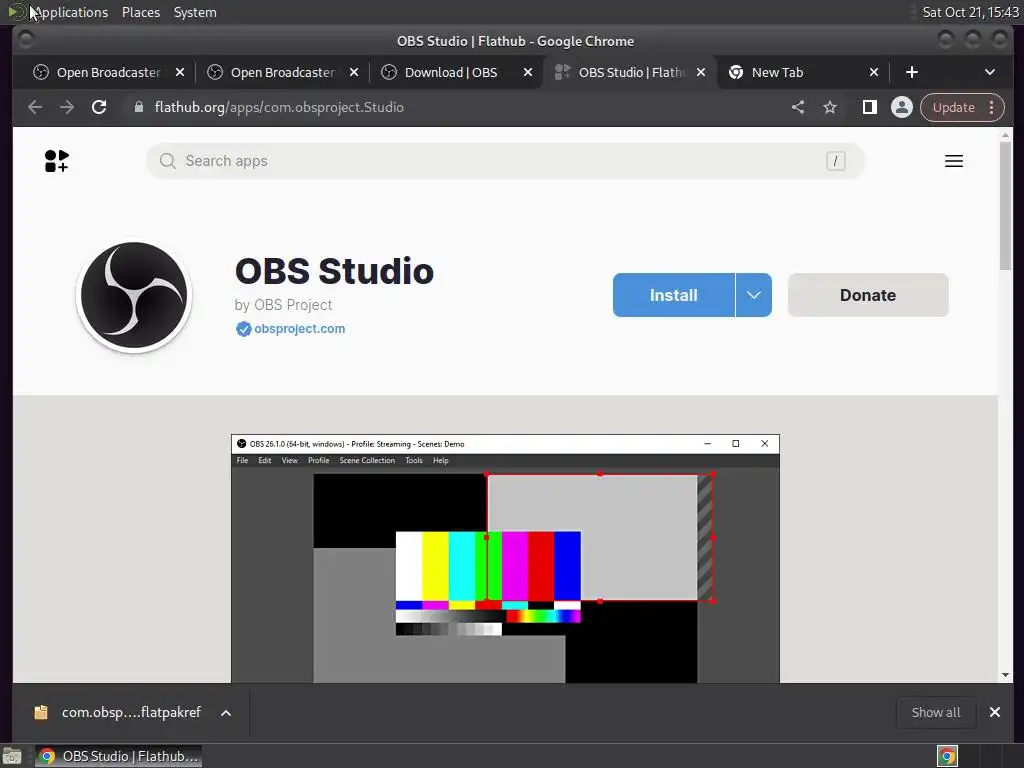Click the Chrome Update button
This screenshot has width=1024, height=768.
pyautogui.click(x=953, y=107)
